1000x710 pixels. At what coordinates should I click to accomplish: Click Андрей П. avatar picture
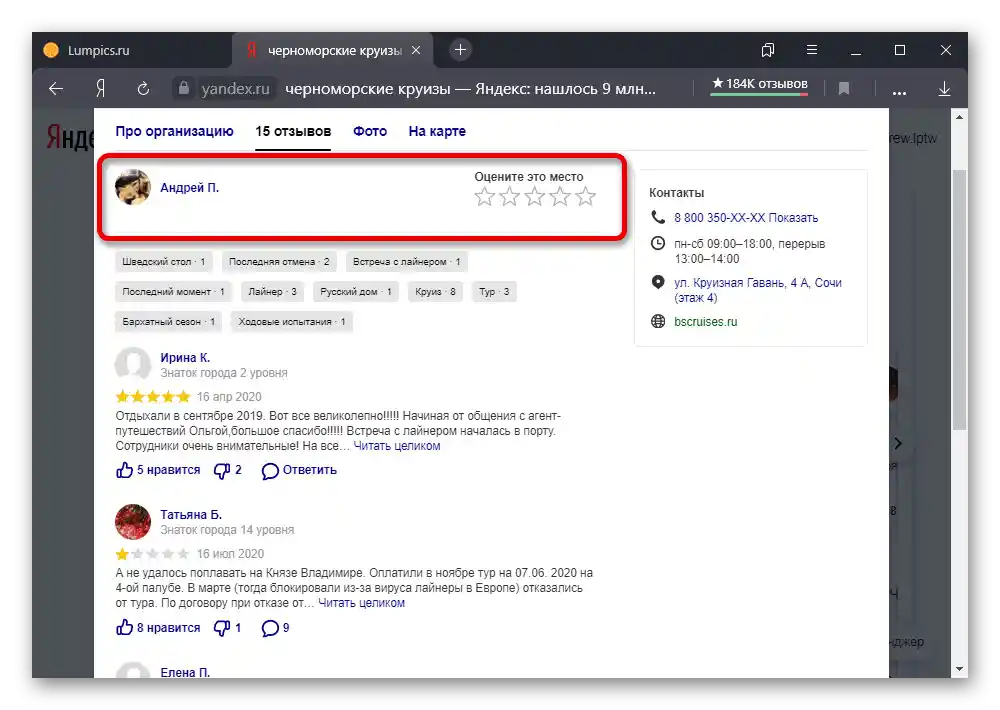pos(133,187)
